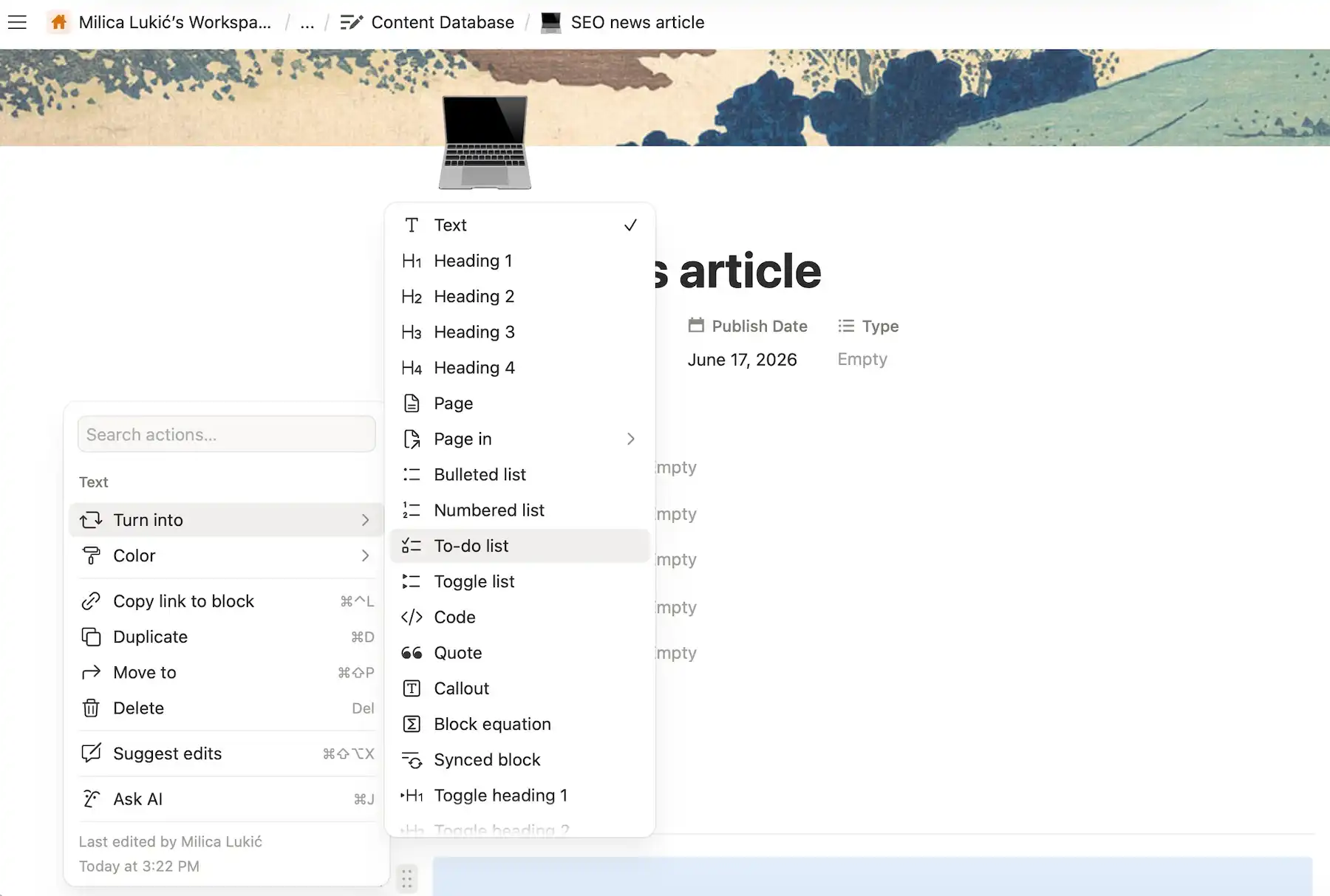Convert block to Toggle list
1330x896 pixels.
pos(519,581)
